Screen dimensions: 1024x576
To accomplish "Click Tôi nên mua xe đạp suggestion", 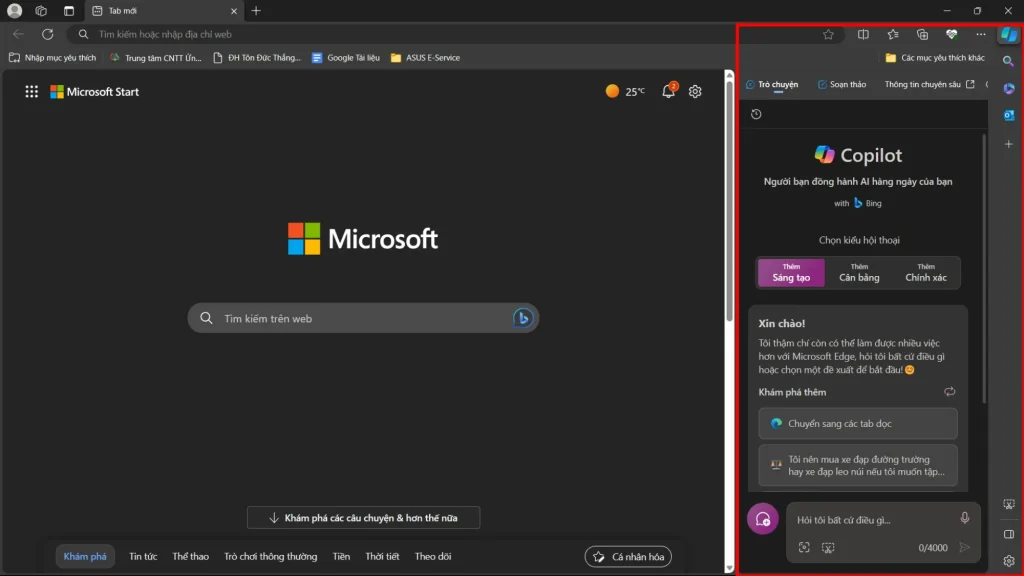I will coord(858,465).
